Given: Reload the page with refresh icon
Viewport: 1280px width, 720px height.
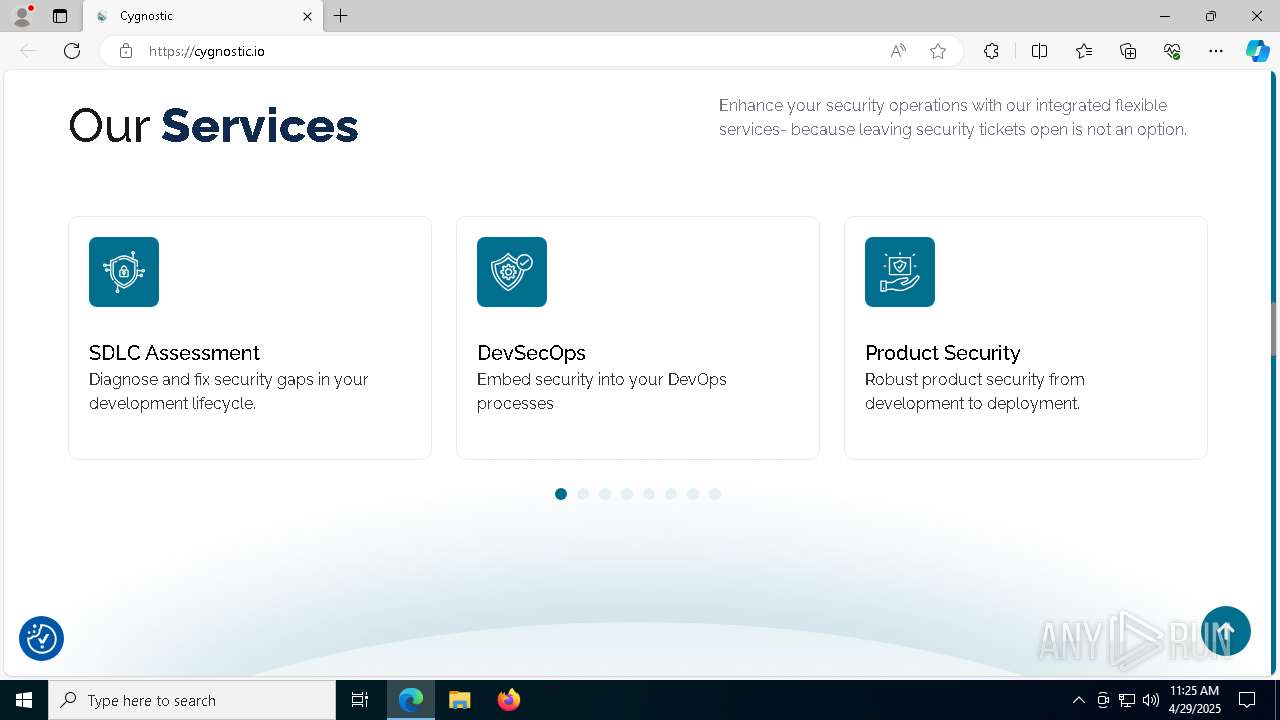Looking at the screenshot, I should click(x=72, y=51).
